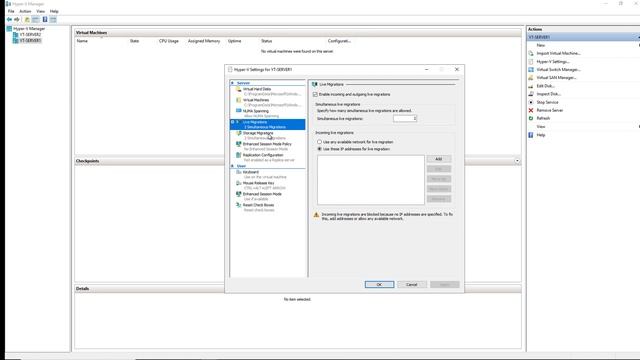
Task: Open the Help menu in the menu bar
Action: (54, 11)
